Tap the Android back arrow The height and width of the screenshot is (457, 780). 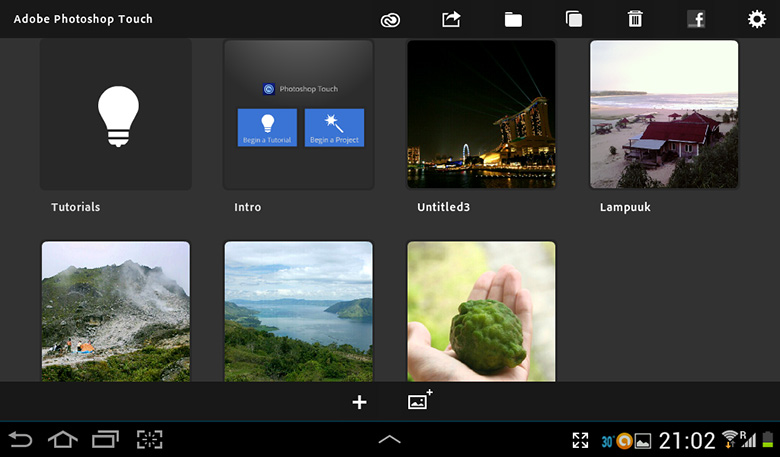[x=20, y=440]
